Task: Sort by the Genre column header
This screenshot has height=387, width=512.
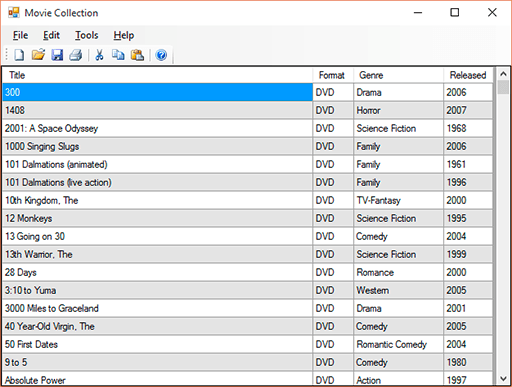Action: click(398, 75)
